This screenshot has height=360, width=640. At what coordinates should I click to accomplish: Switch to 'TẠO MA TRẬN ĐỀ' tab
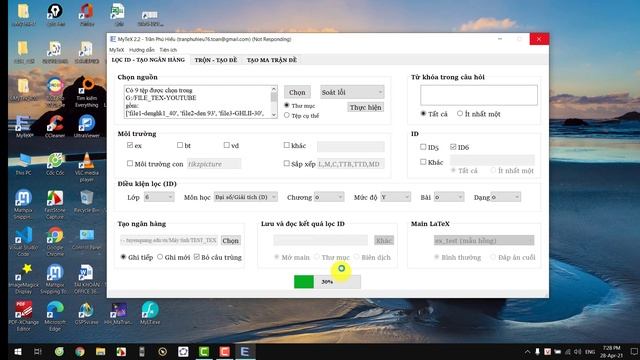[x=272, y=60]
